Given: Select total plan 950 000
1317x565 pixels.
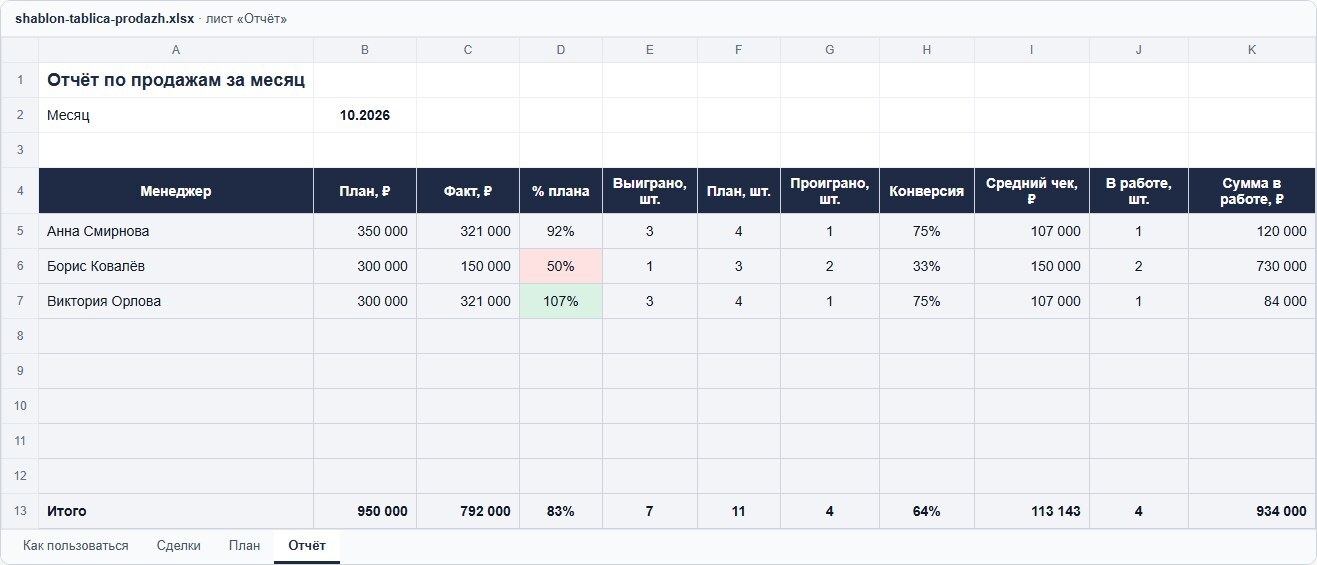Looking at the screenshot, I should tap(365, 511).
